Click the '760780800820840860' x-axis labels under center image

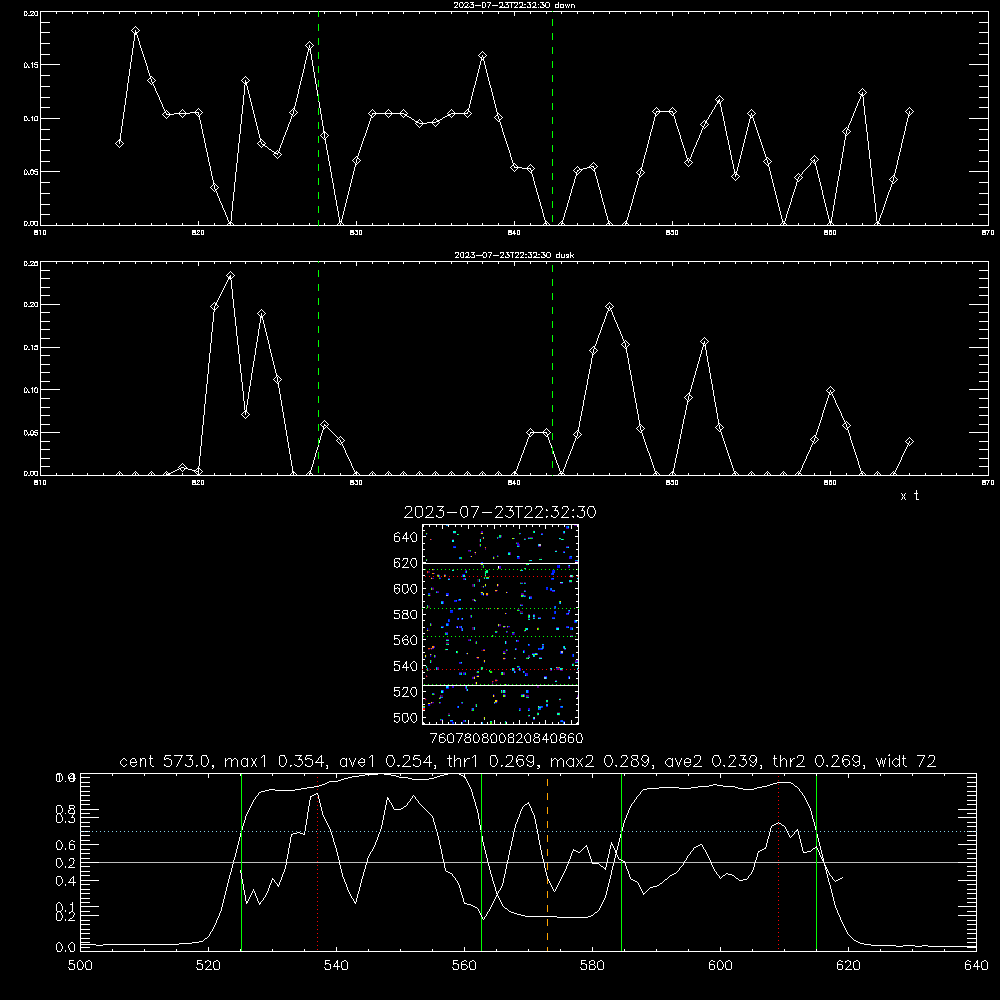506,738
